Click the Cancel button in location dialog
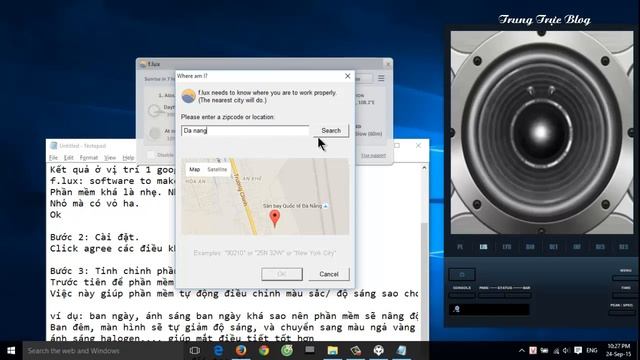 click(x=329, y=274)
